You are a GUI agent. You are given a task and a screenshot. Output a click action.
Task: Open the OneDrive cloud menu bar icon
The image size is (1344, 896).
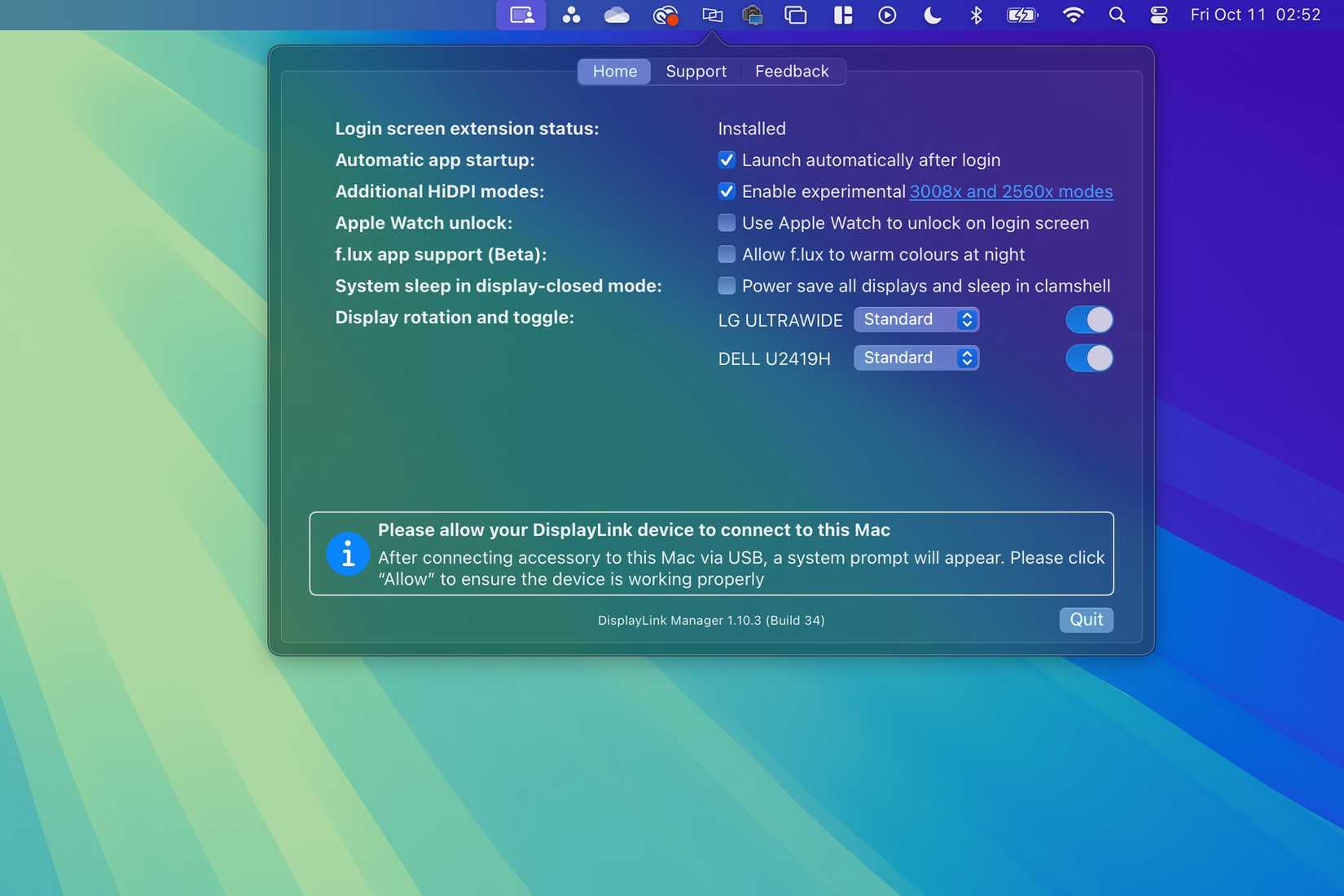[x=617, y=15]
